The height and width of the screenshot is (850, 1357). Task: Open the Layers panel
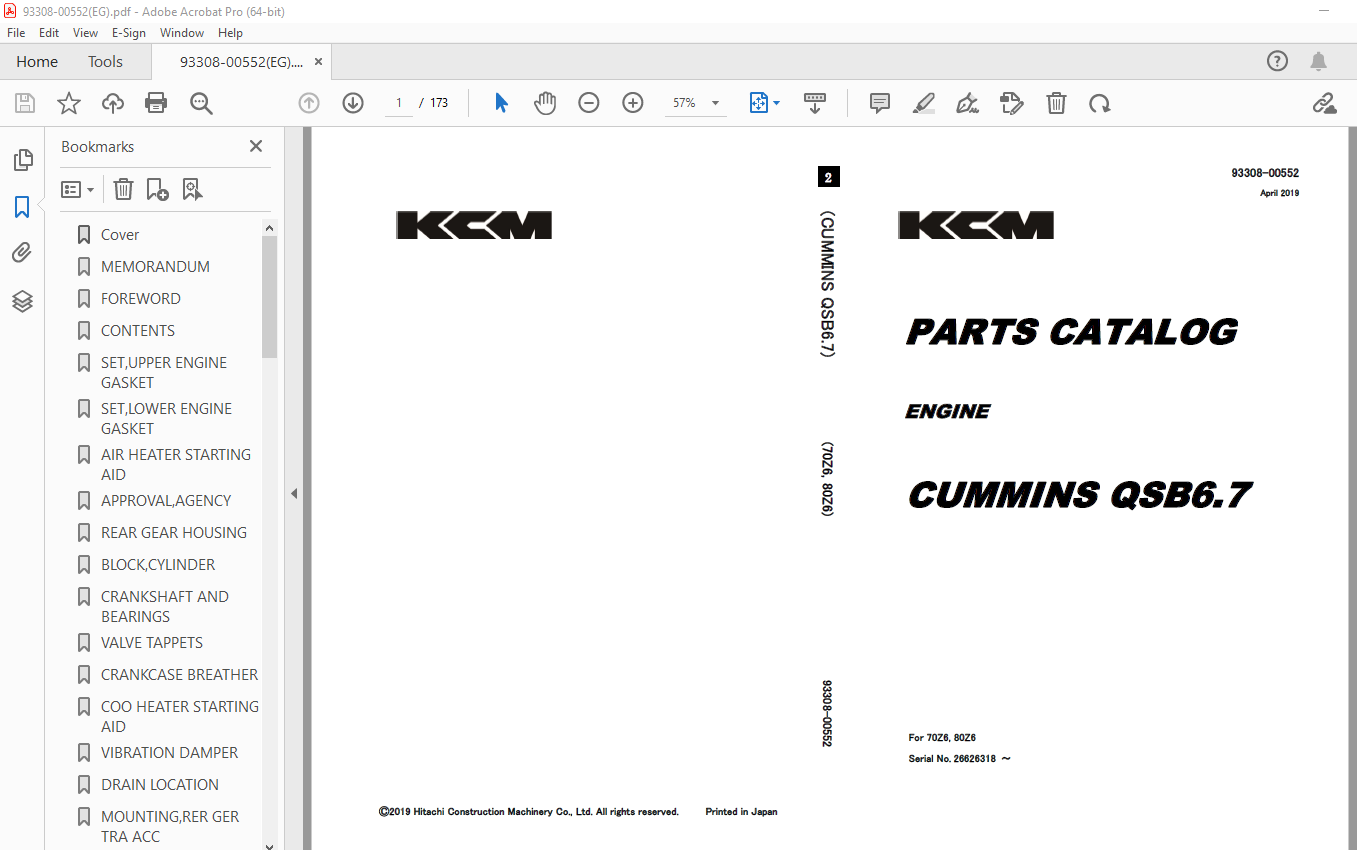[x=22, y=301]
